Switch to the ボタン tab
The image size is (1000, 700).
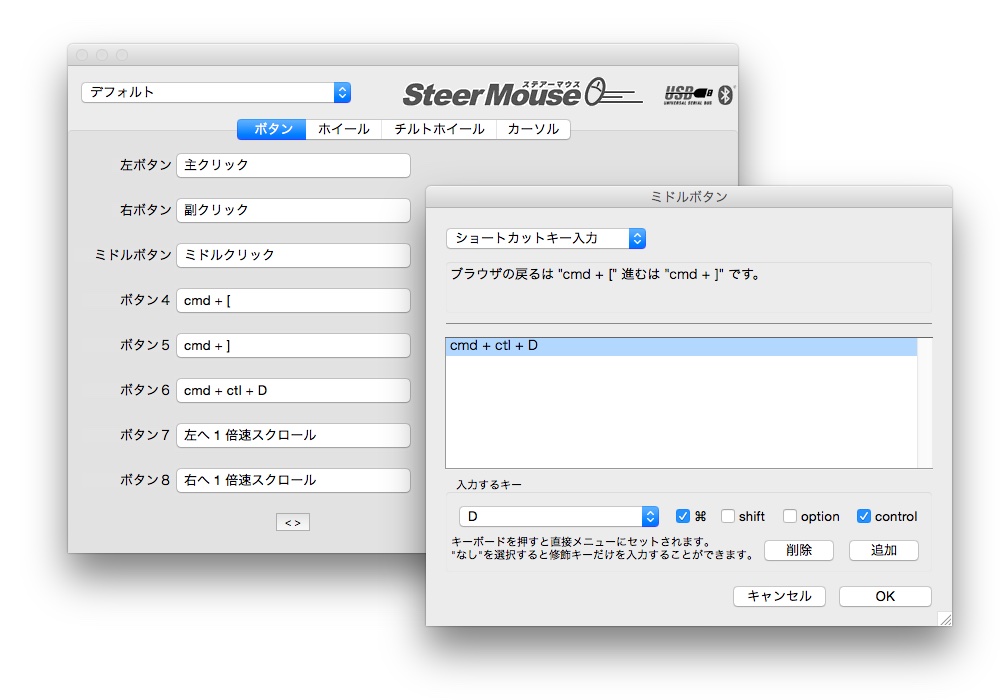(272, 129)
